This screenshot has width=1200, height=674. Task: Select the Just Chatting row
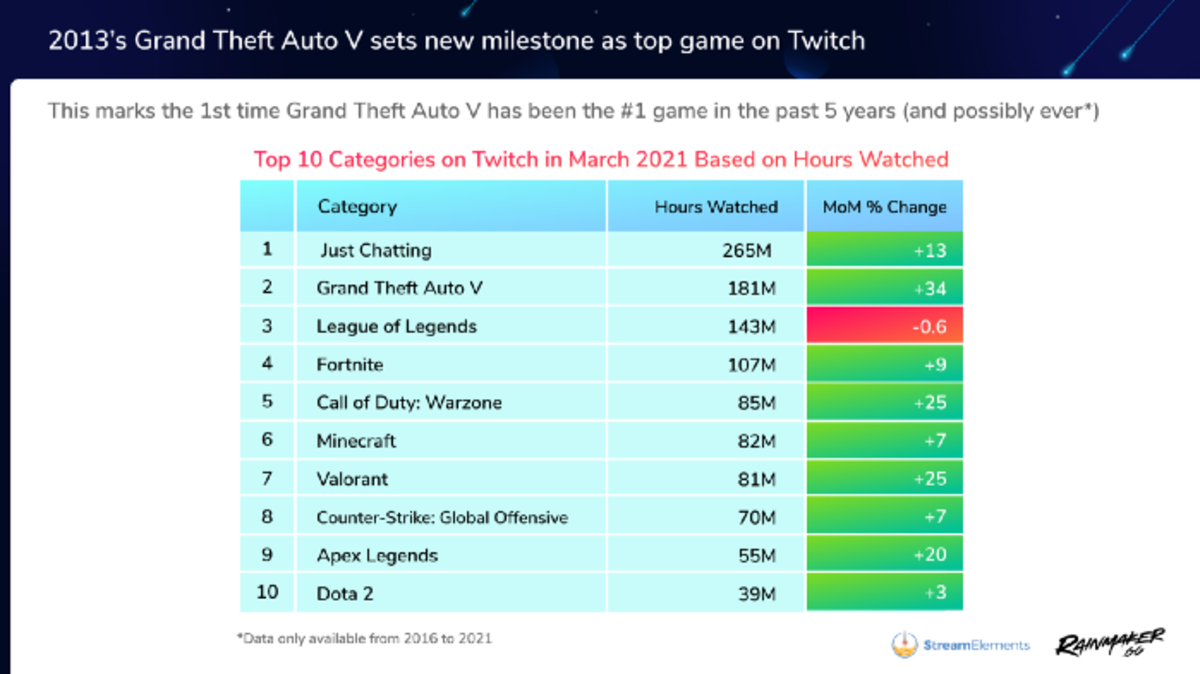(602, 251)
